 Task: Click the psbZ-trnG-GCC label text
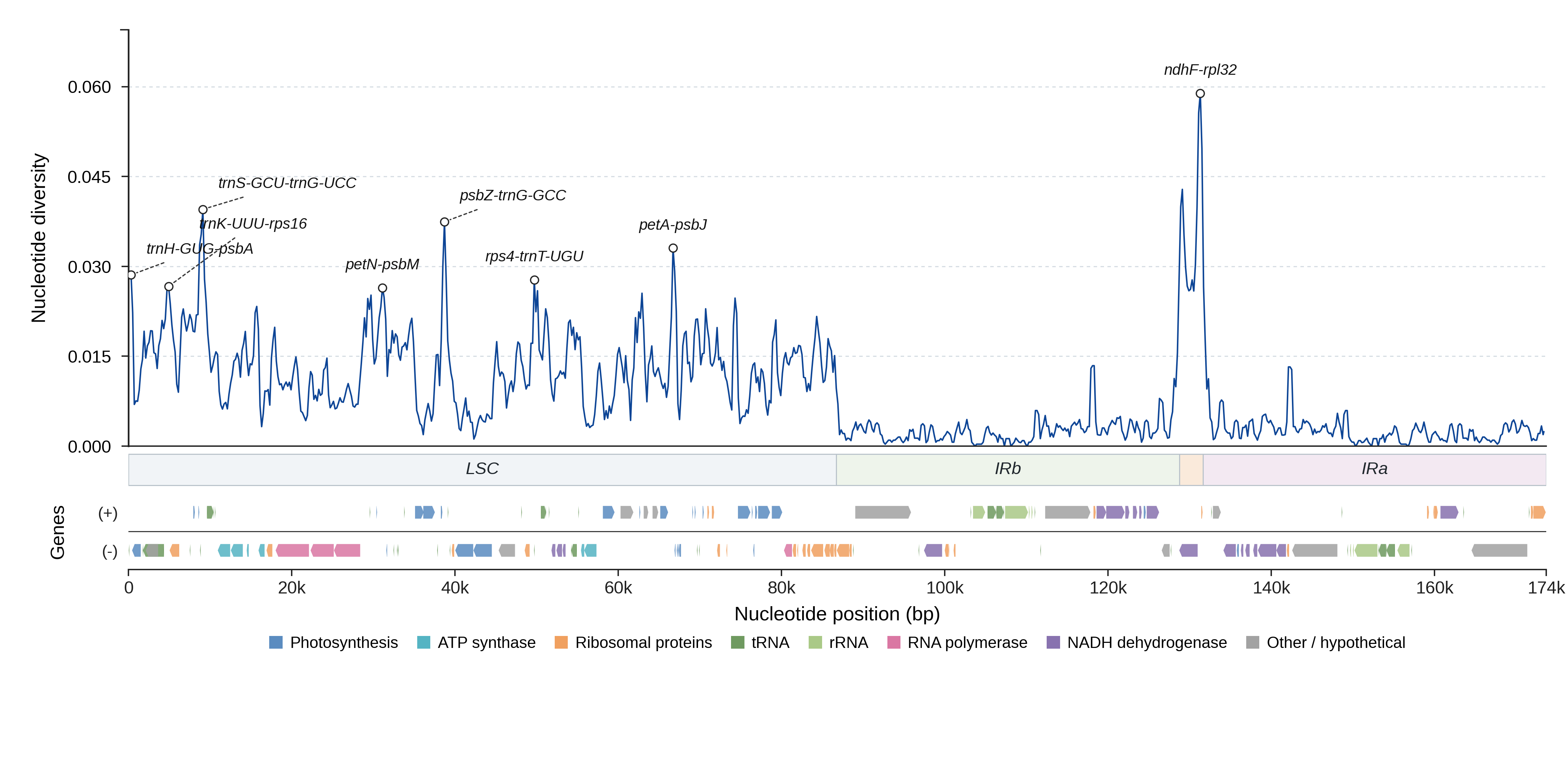coord(513,195)
